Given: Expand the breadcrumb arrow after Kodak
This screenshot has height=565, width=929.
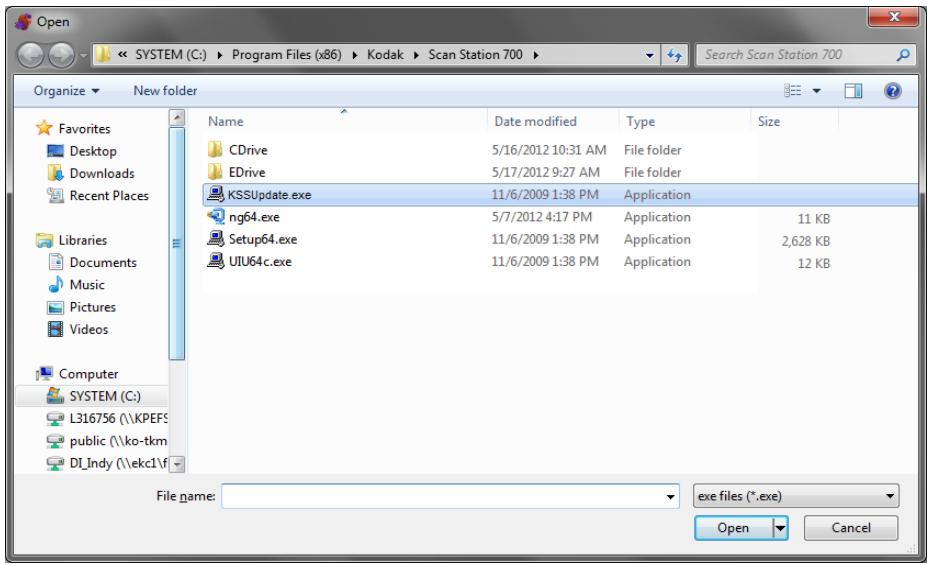Looking at the screenshot, I should pyautogui.click(x=416, y=55).
